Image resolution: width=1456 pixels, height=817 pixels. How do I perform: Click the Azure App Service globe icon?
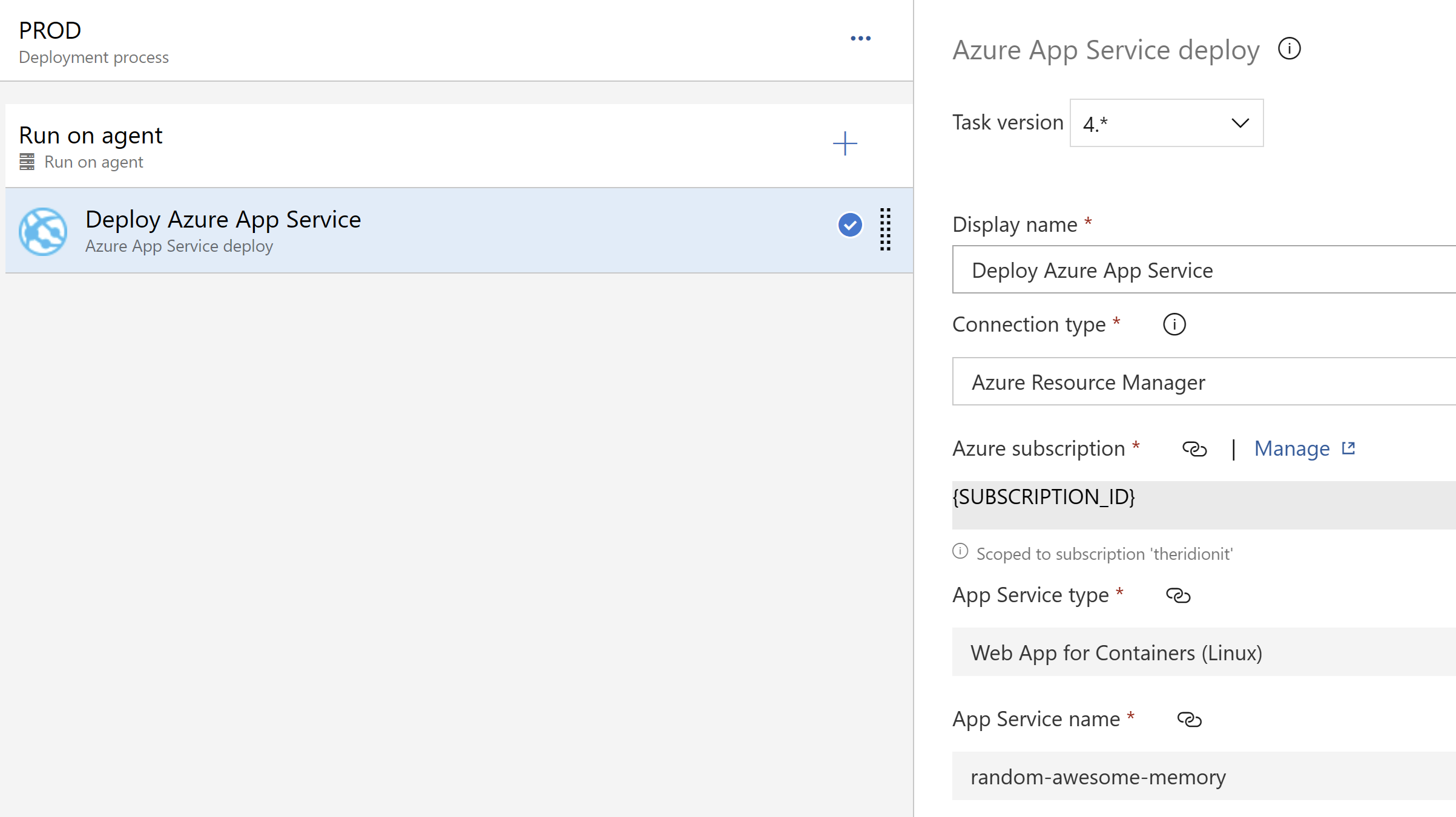click(43, 232)
